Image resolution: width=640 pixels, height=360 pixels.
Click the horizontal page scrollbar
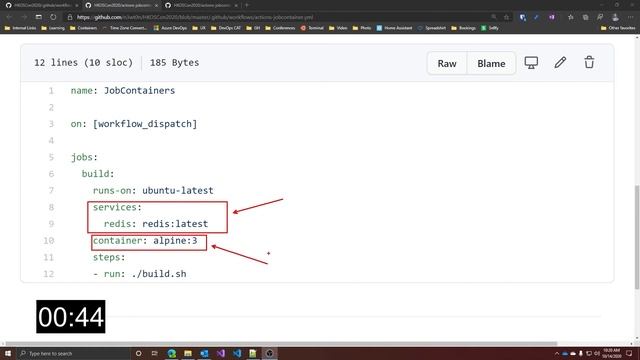click(281, 344)
